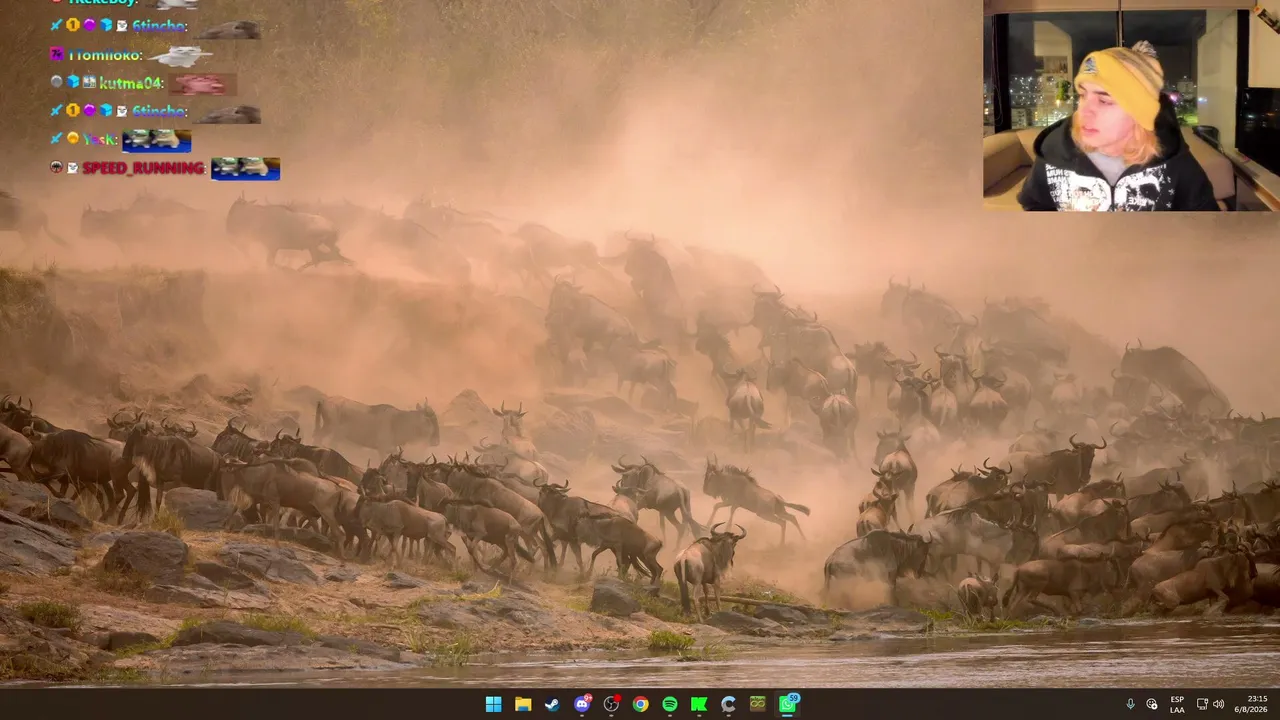Click the volume speaker tray icon
This screenshot has height=720, width=1280.
[1218, 704]
